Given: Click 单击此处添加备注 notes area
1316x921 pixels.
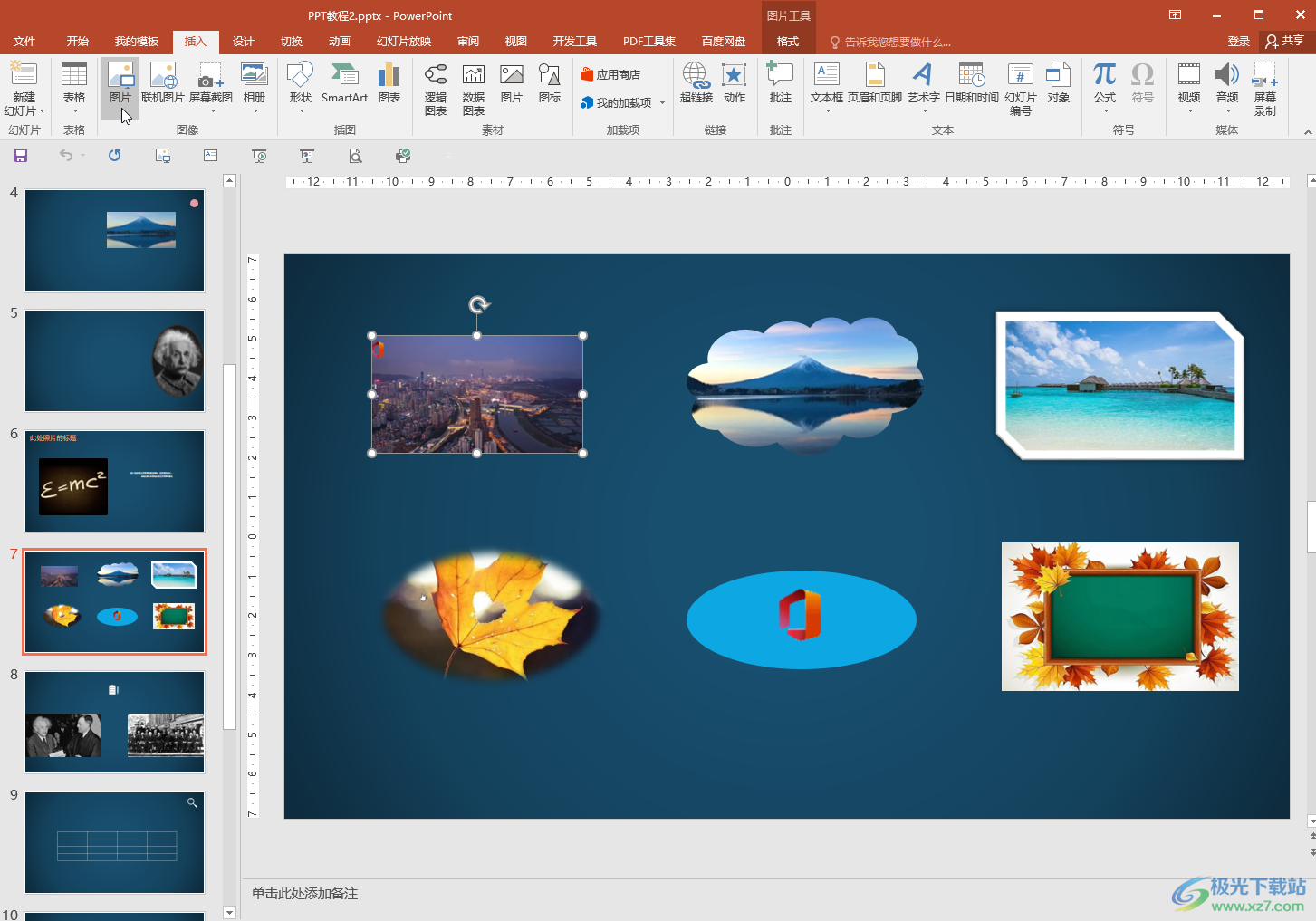Looking at the screenshot, I should pyautogui.click(x=304, y=894).
